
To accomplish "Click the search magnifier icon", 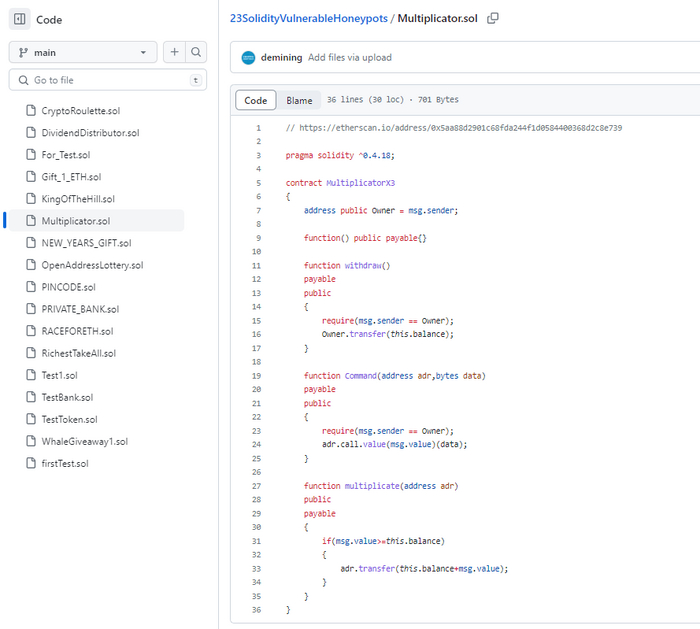I will click(x=196, y=52).
